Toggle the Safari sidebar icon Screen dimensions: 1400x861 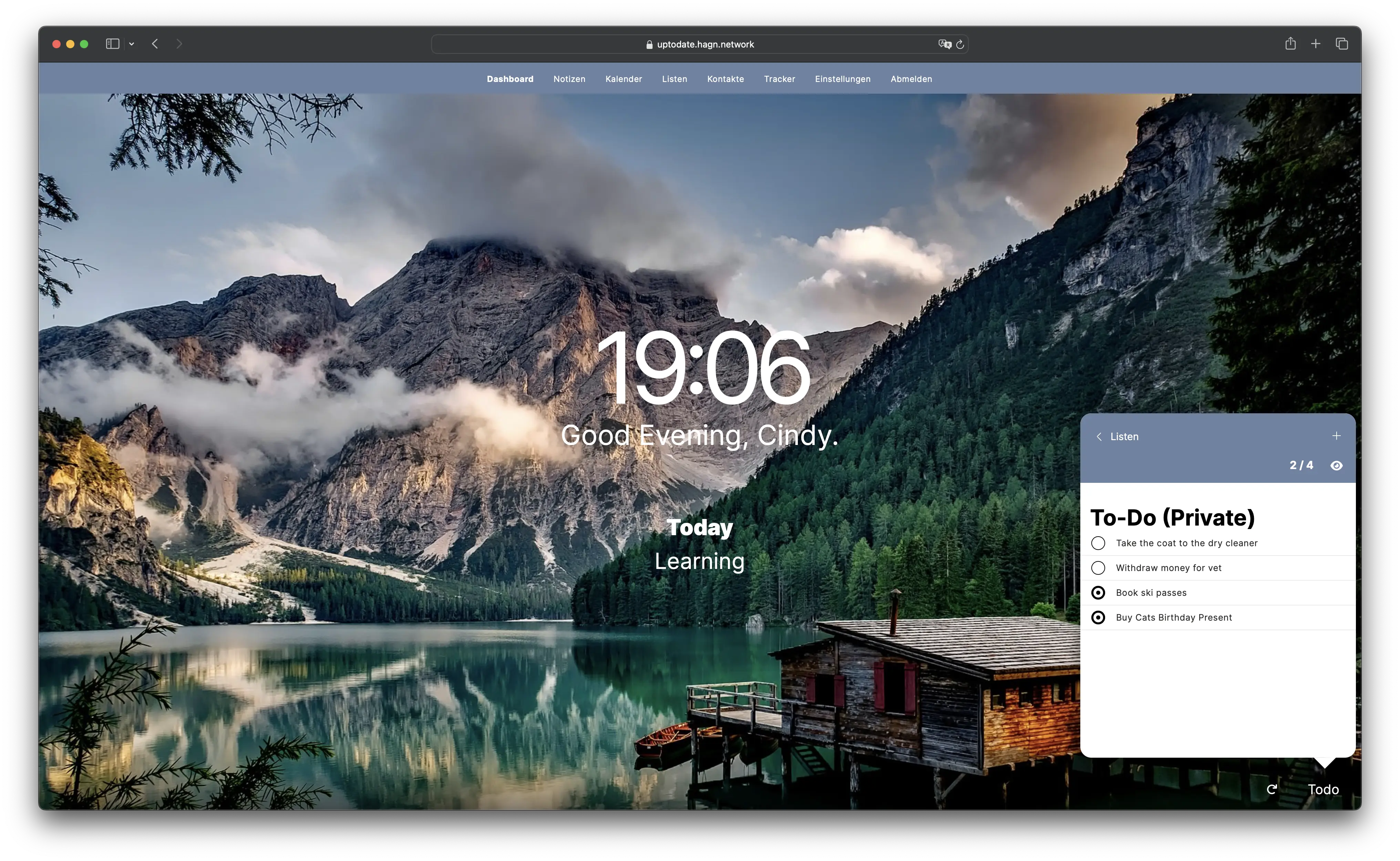point(112,44)
